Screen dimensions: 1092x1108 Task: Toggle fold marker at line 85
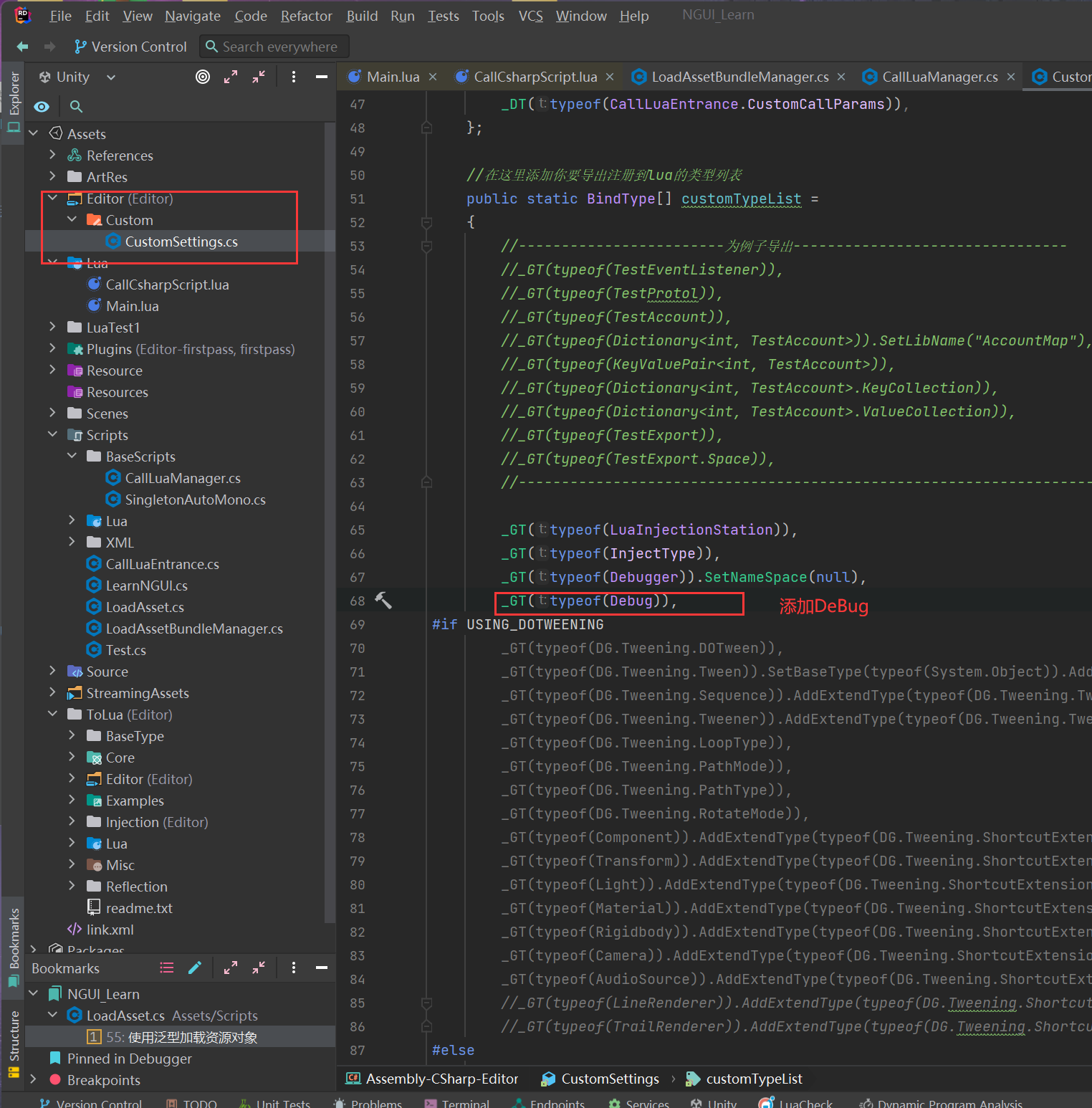pos(426,1003)
